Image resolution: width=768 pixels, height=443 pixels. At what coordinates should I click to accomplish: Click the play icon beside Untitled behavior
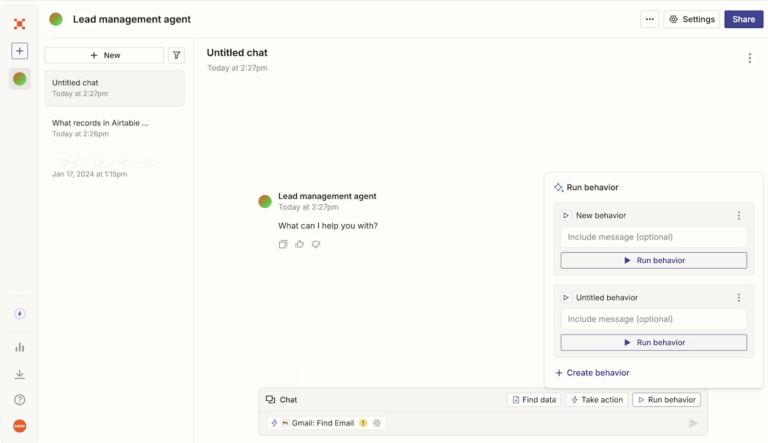566,297
